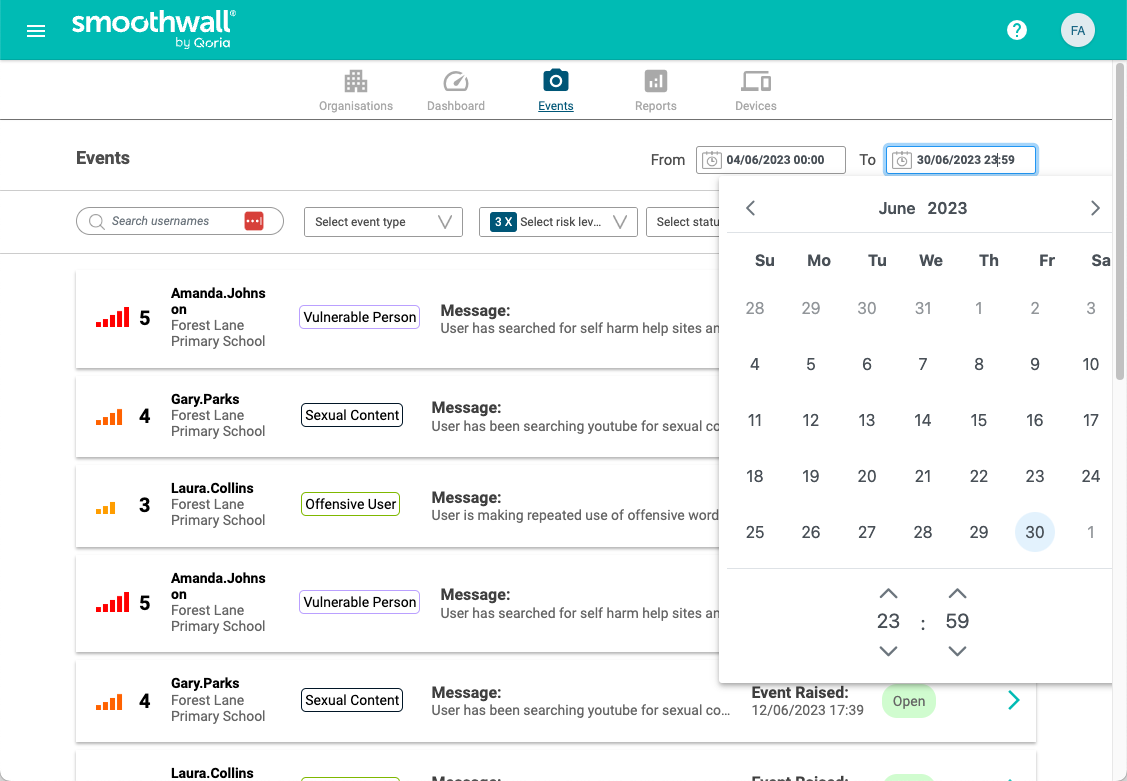Open the hamburger navigation menu

(x=36, y=31)
